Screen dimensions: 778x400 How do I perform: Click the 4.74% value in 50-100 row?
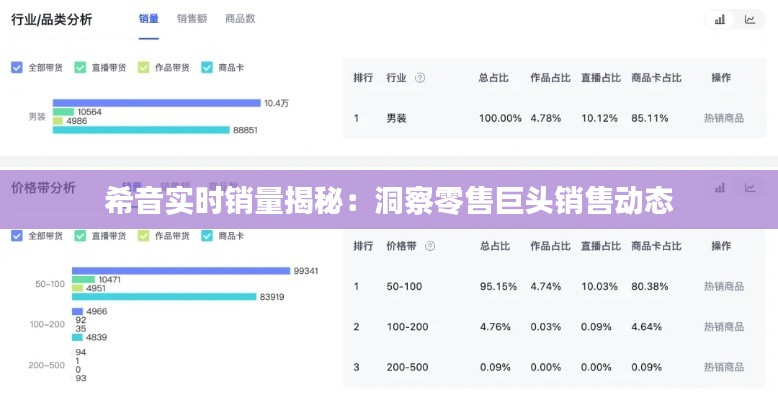point(546,286)
